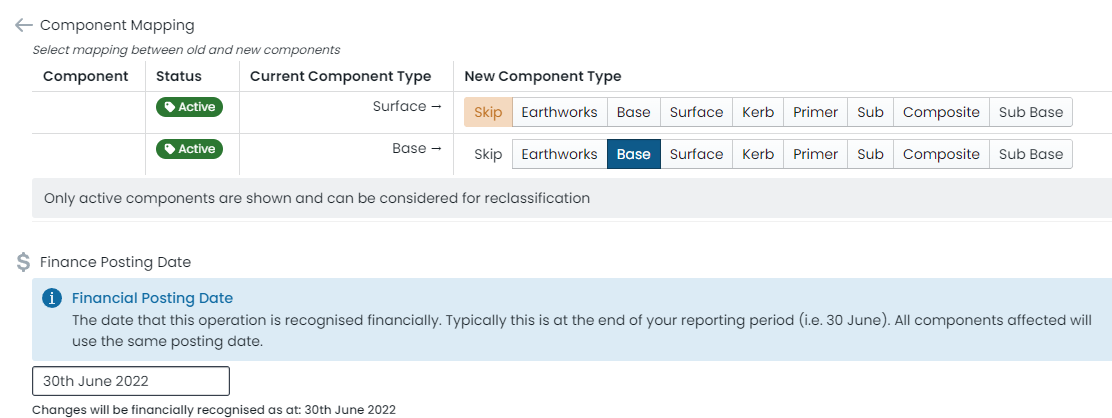This screenshot has width=1112, height=418.
Task: Set Base component to Surface type
Action: (x=696, y=154)
